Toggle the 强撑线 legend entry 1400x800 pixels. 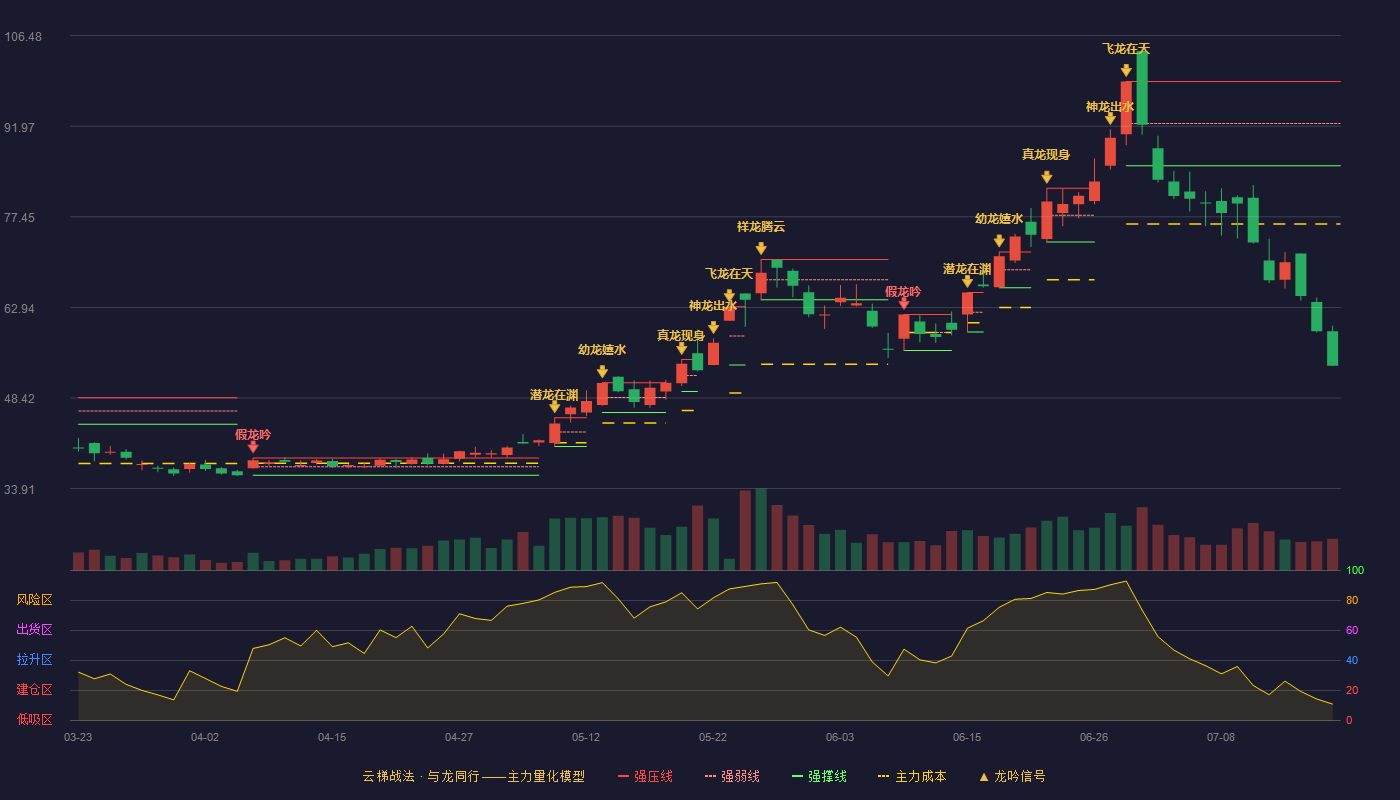tap(819, 776)
